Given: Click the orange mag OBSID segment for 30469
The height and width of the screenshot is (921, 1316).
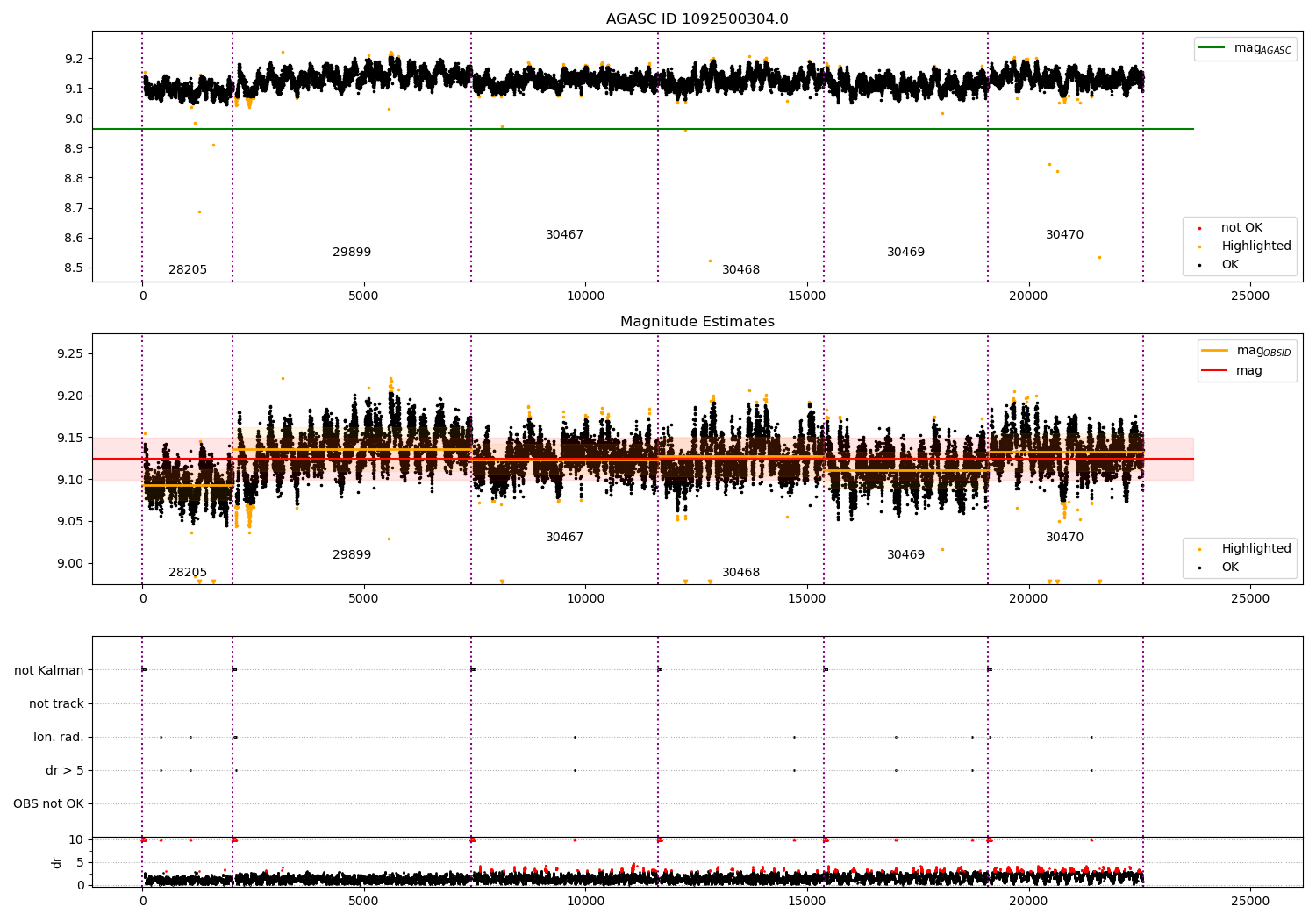Looking at the screenshot, I should point(905,471).
